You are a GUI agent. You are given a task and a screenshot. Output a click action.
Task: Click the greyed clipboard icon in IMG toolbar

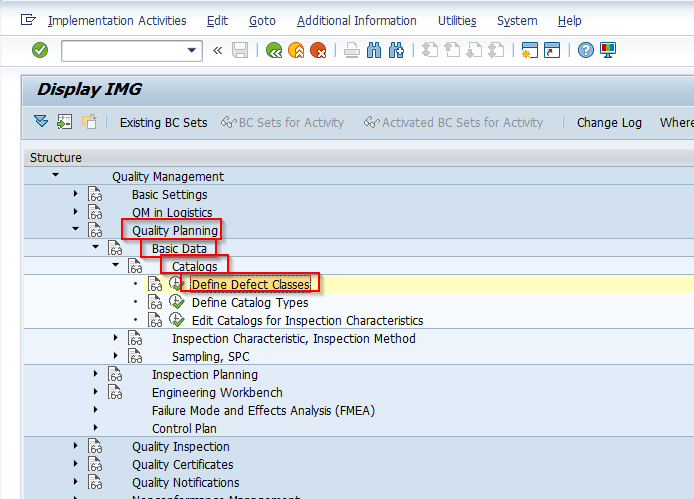pos(89,122)
